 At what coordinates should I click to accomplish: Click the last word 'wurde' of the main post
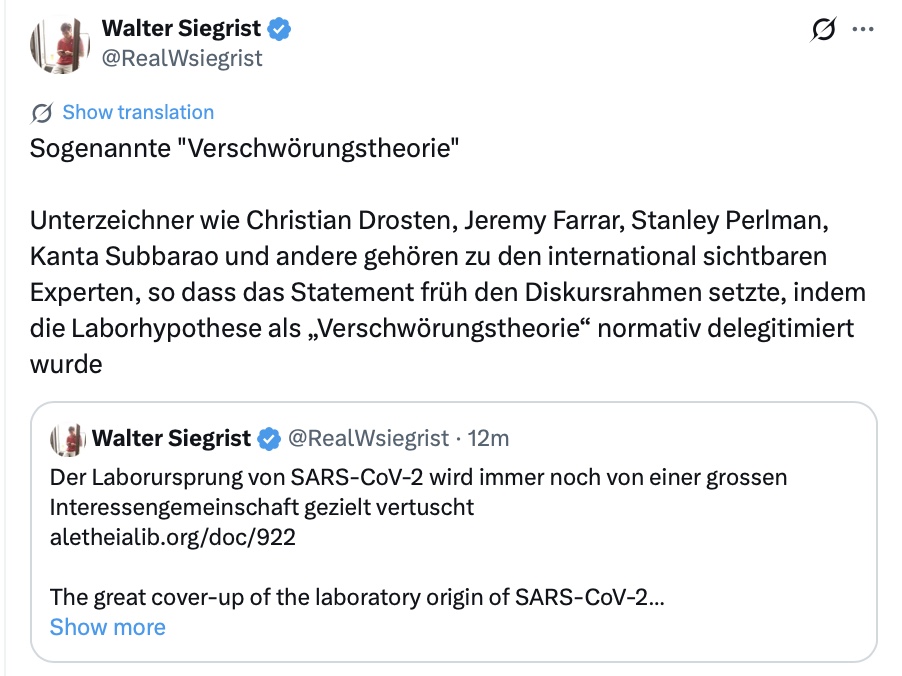pos(66,364)
